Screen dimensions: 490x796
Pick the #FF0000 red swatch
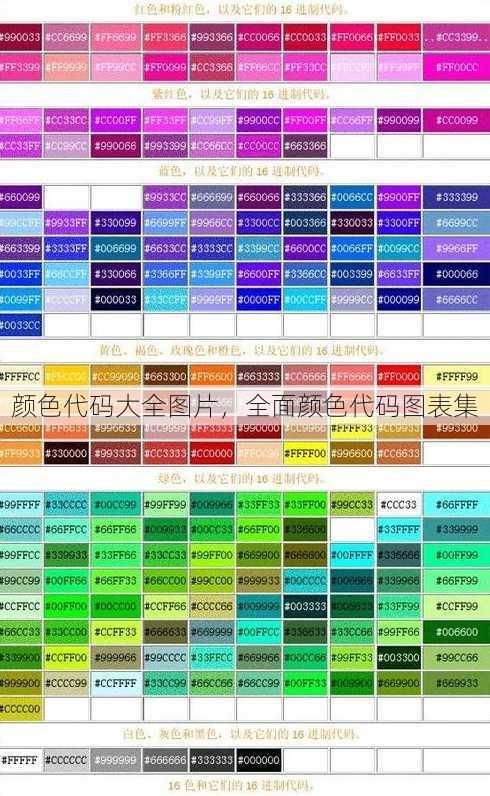[399, 377]
